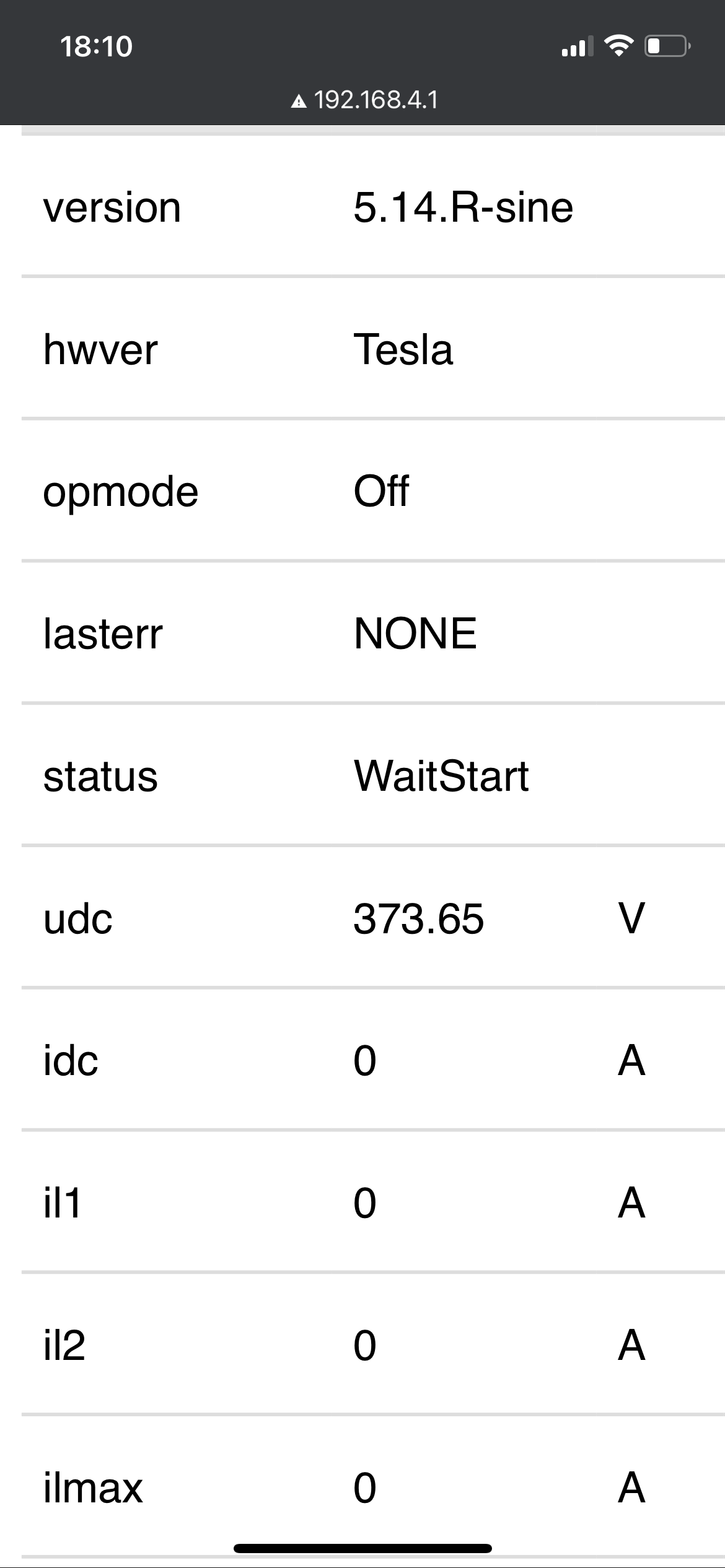
Task: Select the hwver row label
Action: coord(100,349)
